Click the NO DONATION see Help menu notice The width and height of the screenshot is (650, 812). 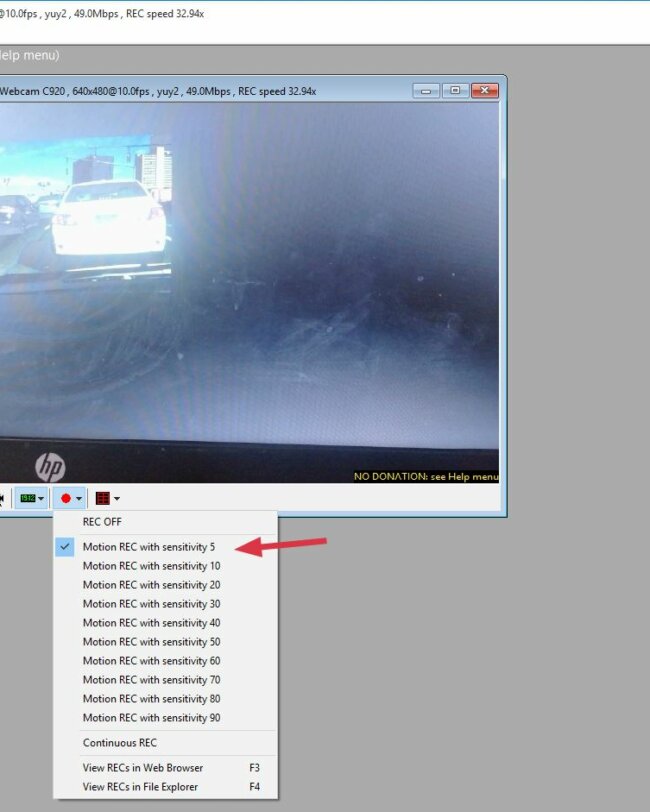pyautogui.click(x=426, y=476)
